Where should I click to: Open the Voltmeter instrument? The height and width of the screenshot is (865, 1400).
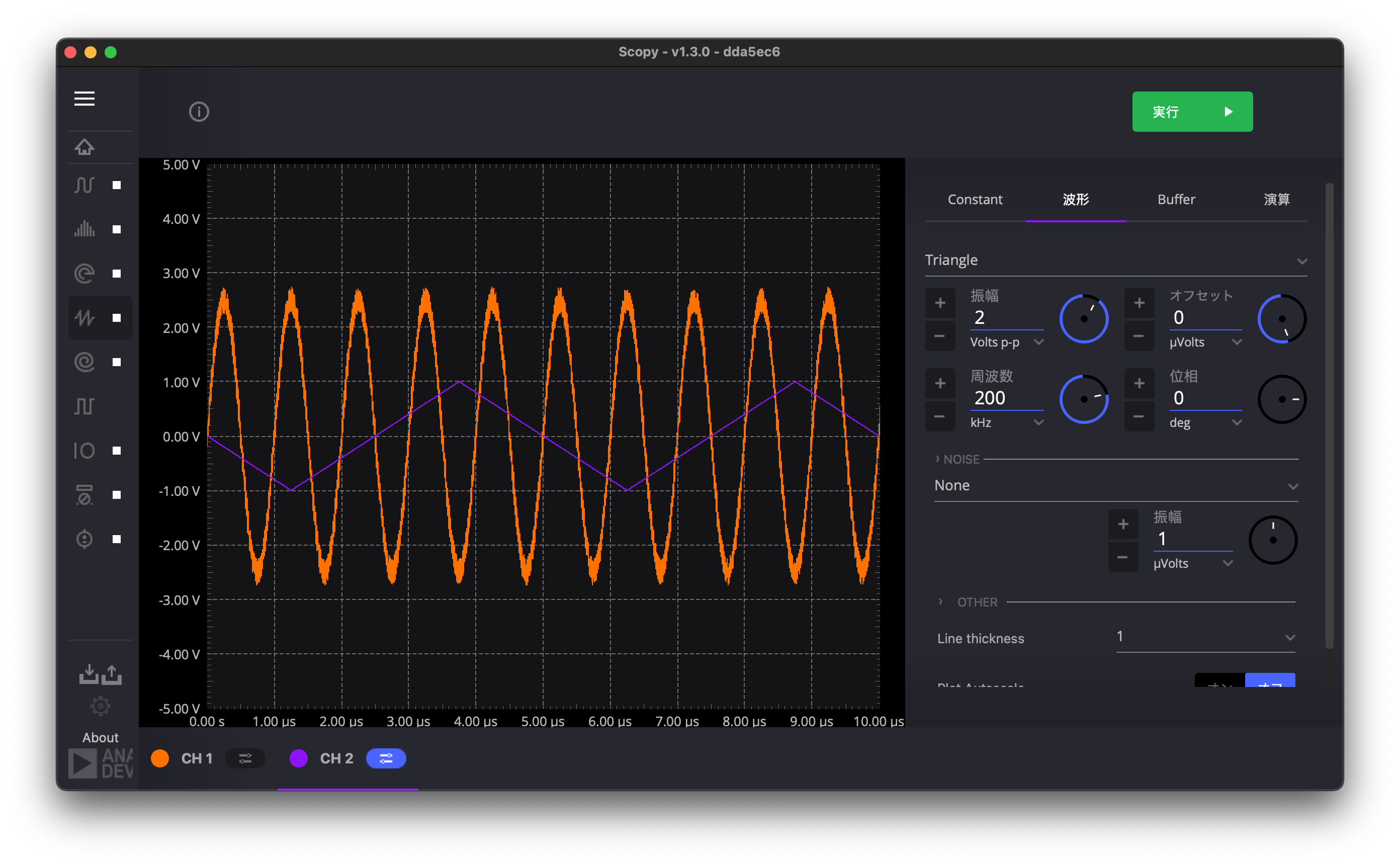click(x=84, y=494)
